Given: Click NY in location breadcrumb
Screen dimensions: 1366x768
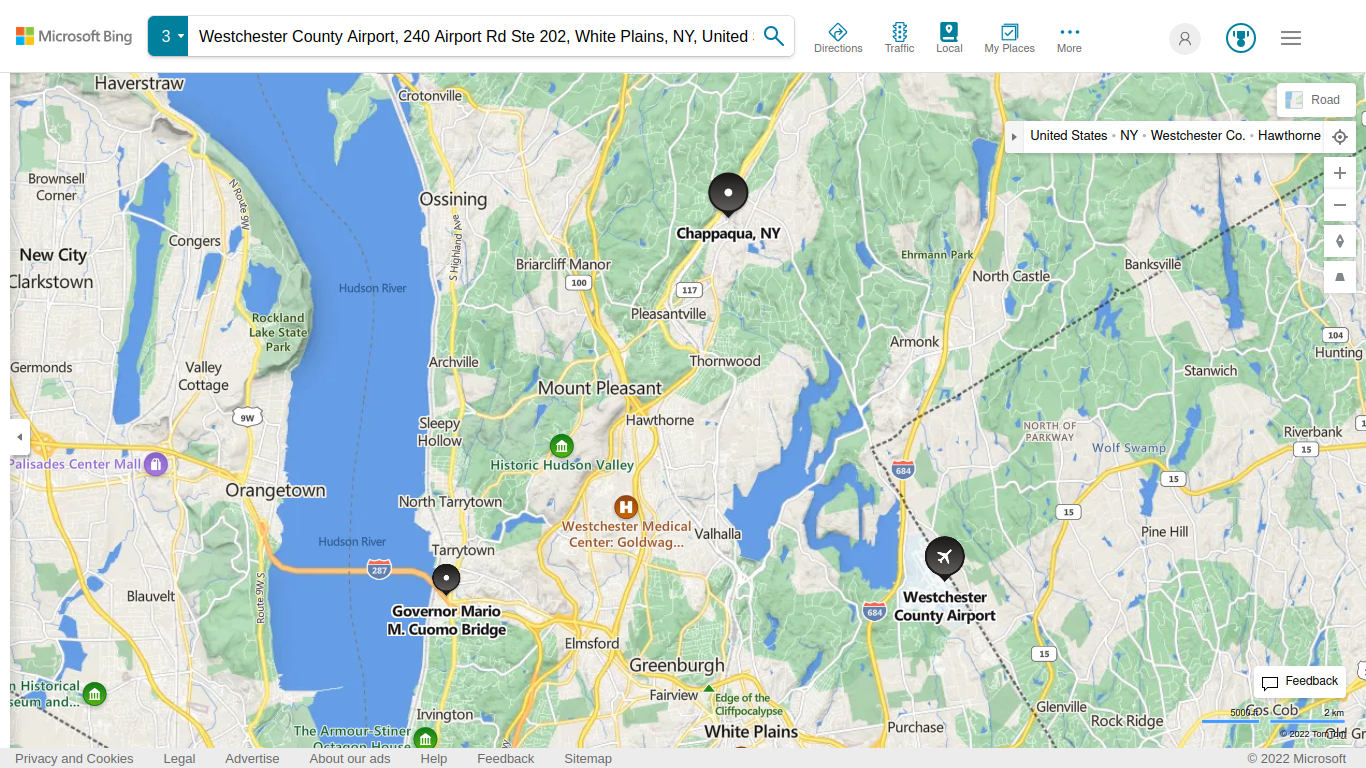Looking at the screenshot, I should tap(1129, 136).
